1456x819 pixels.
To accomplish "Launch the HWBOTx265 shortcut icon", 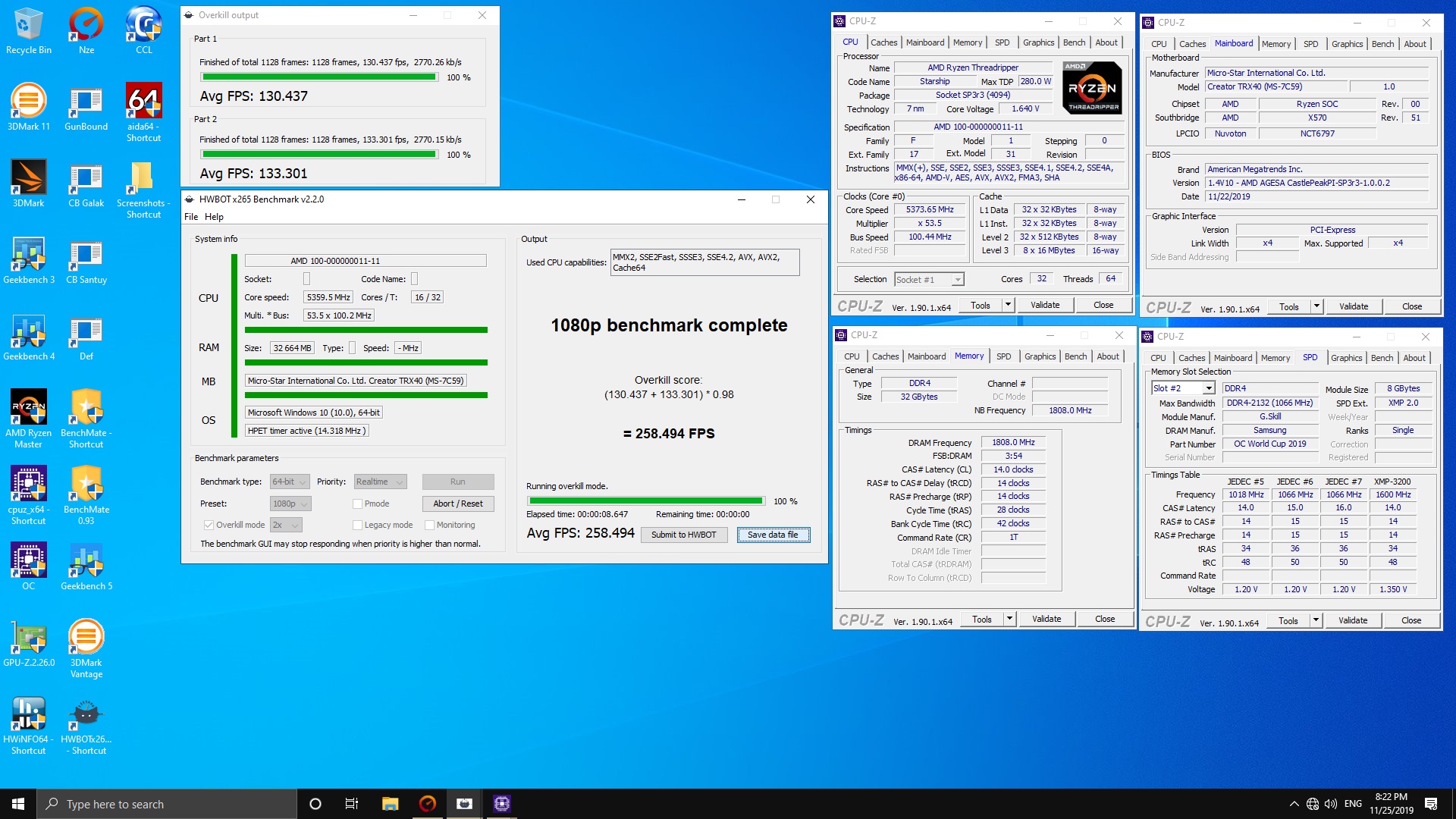I will click(86, 725).
